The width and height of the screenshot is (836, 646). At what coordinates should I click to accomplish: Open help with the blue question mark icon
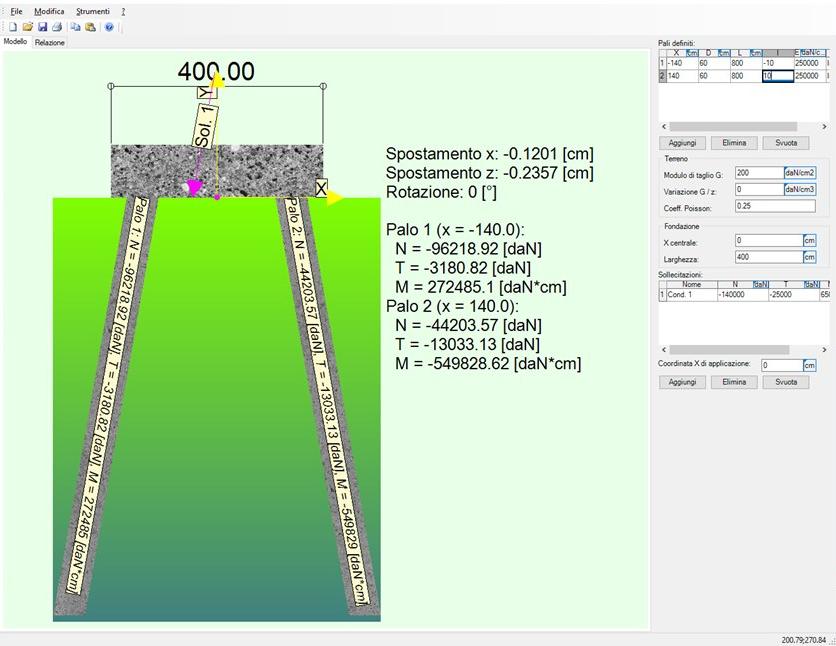[x=108, y=27]
